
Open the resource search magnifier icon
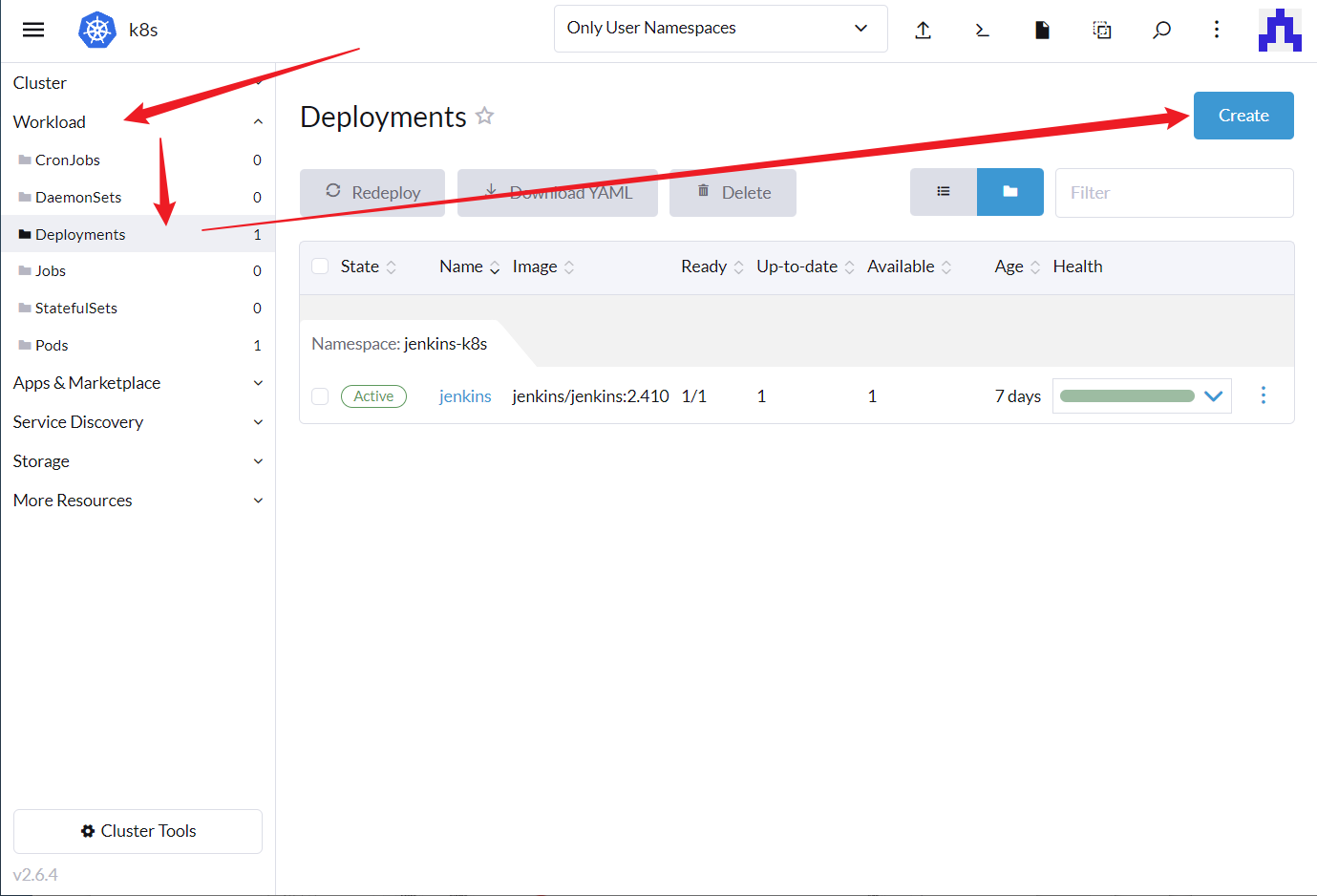click(1161, 31)
